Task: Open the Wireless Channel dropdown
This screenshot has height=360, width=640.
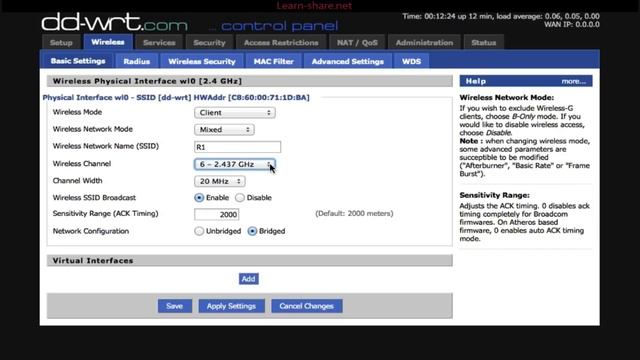Action: click(235, 164)
